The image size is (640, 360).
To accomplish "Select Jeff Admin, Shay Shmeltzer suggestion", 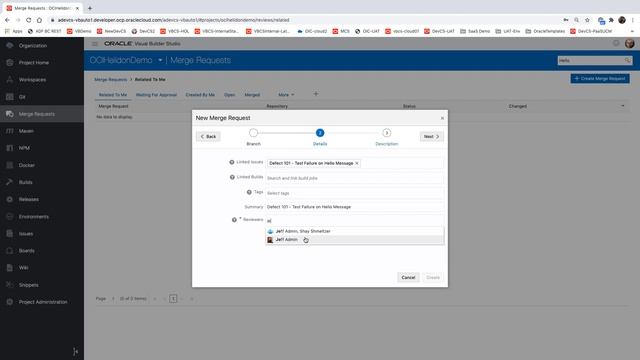I will coord(354,231).
